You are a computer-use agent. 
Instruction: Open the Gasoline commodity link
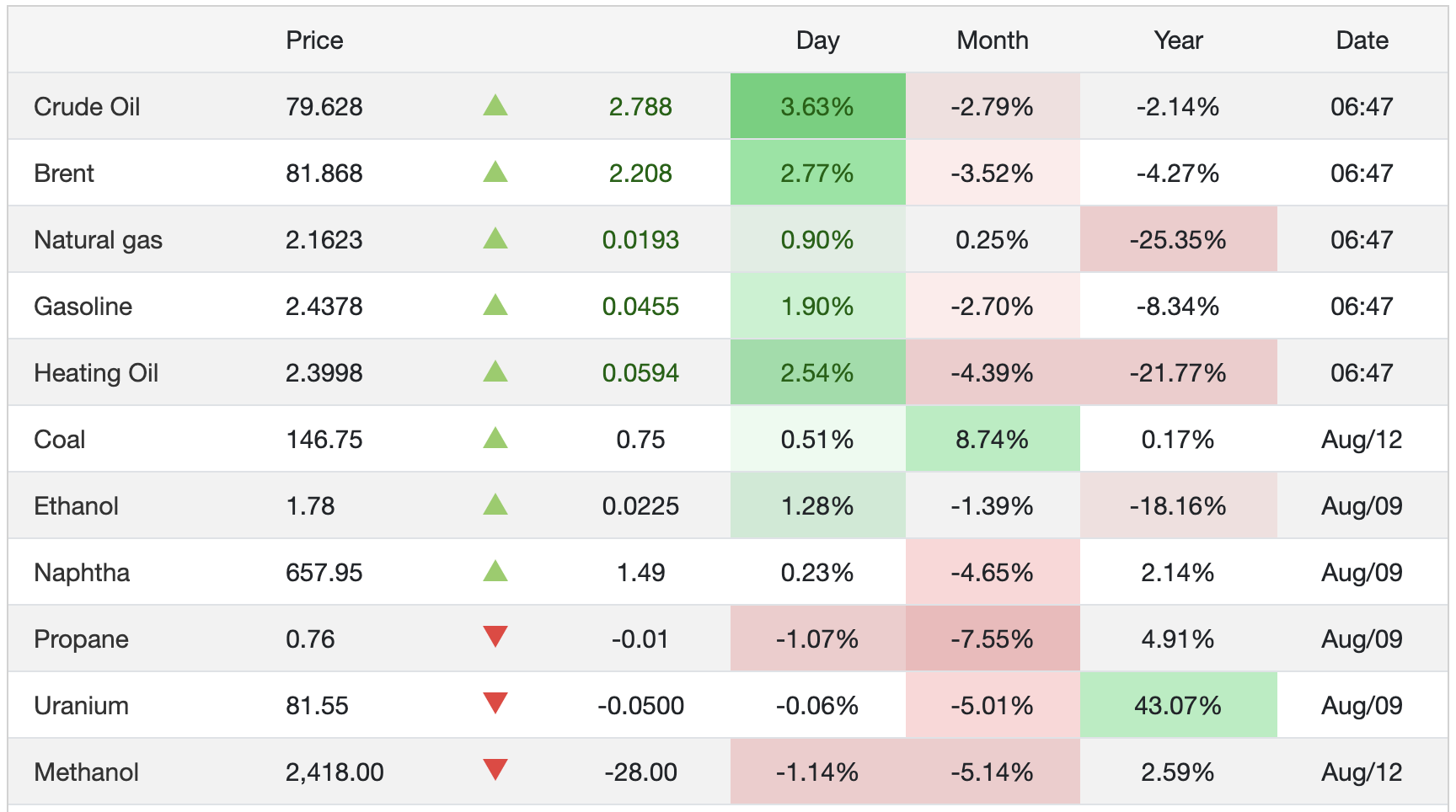[x=83, y=307]
